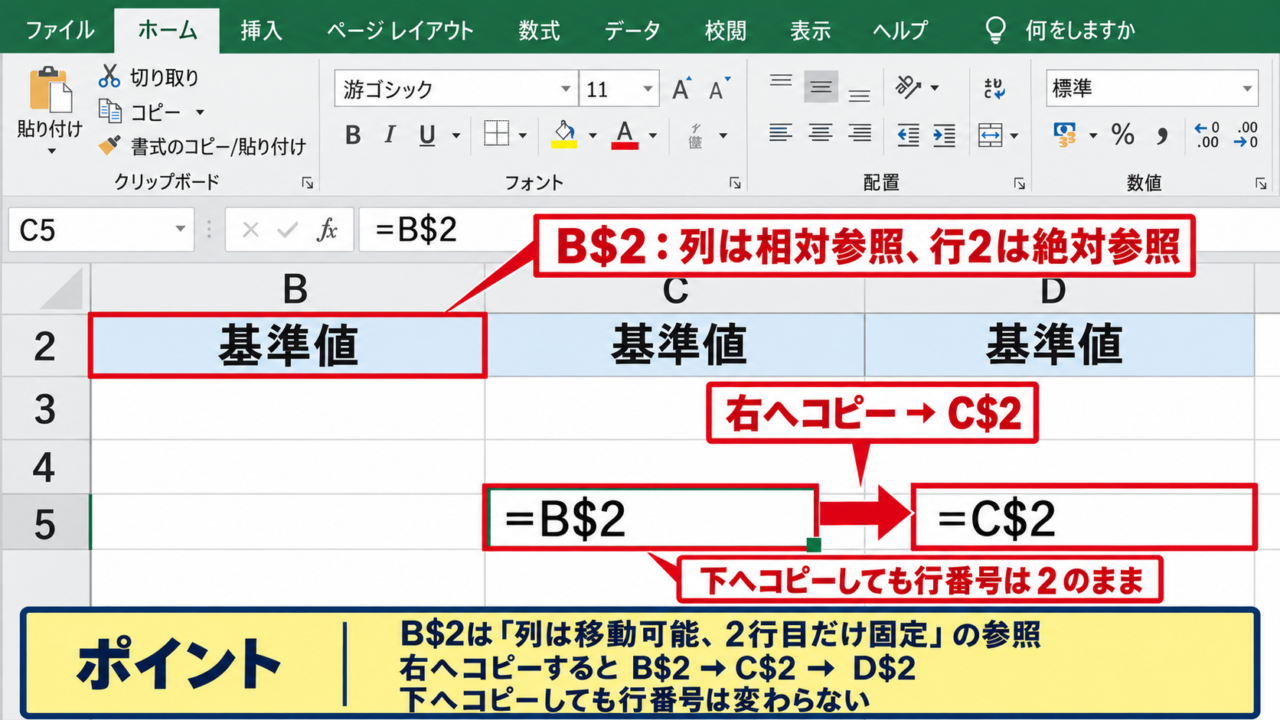Viewport: 1280px width, 720px height.
Task: Open number format dropdown 標準
Action: point(1247,88)
